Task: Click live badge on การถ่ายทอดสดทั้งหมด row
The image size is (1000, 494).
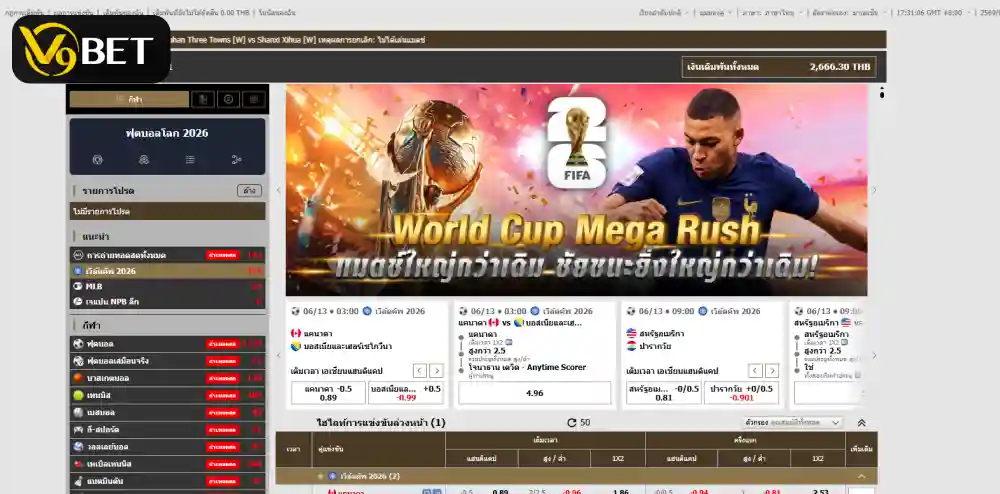Action: tap(223, 255)
